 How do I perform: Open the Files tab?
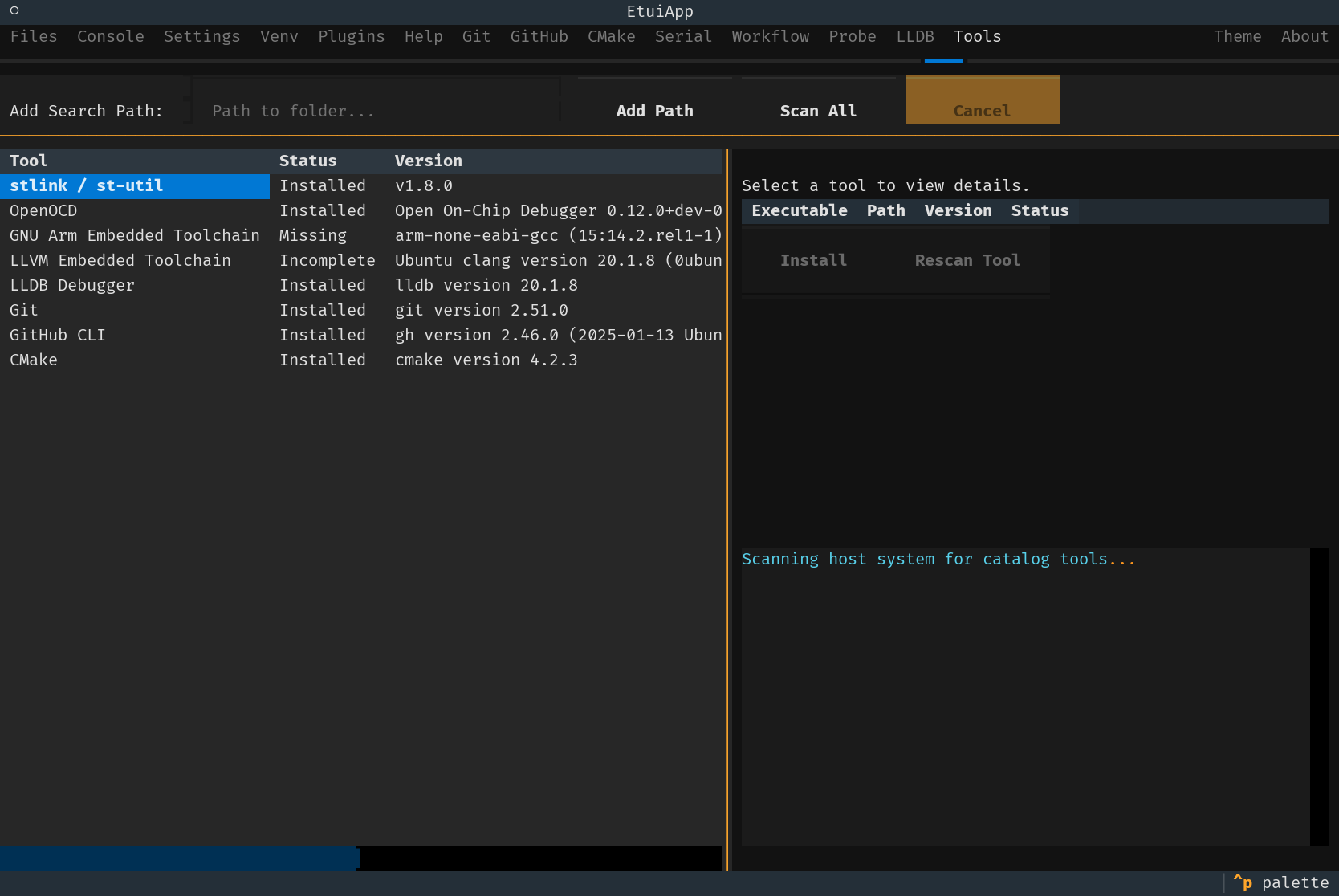pos(34,36)
